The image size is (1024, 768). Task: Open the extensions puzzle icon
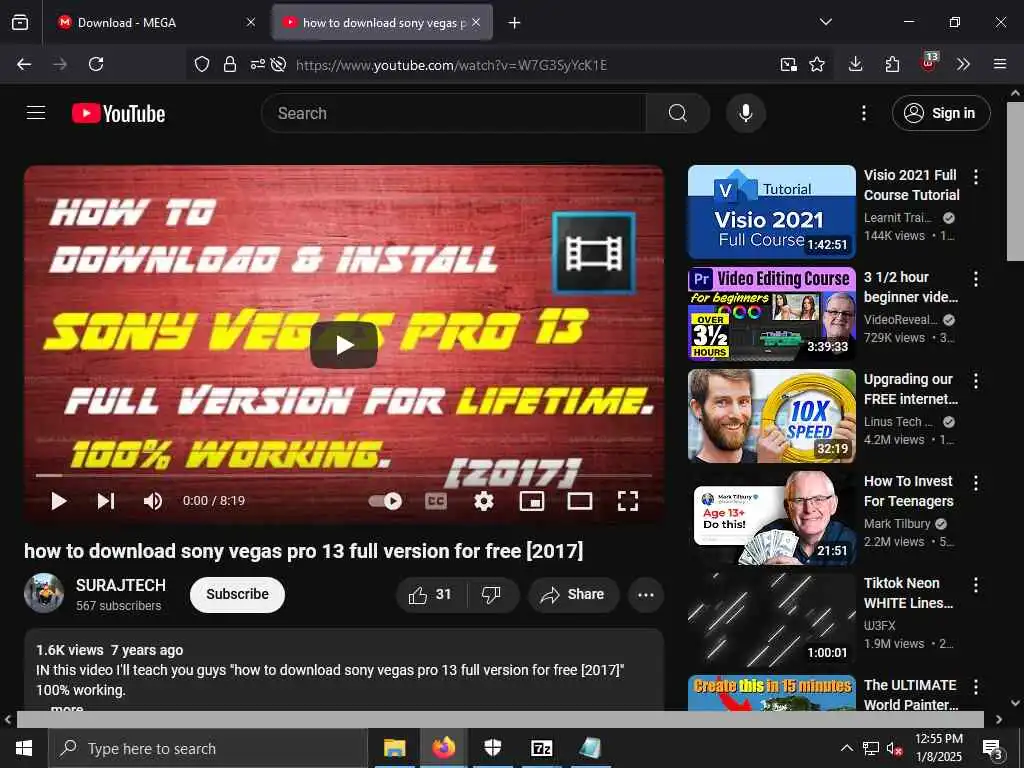[892, 64]
